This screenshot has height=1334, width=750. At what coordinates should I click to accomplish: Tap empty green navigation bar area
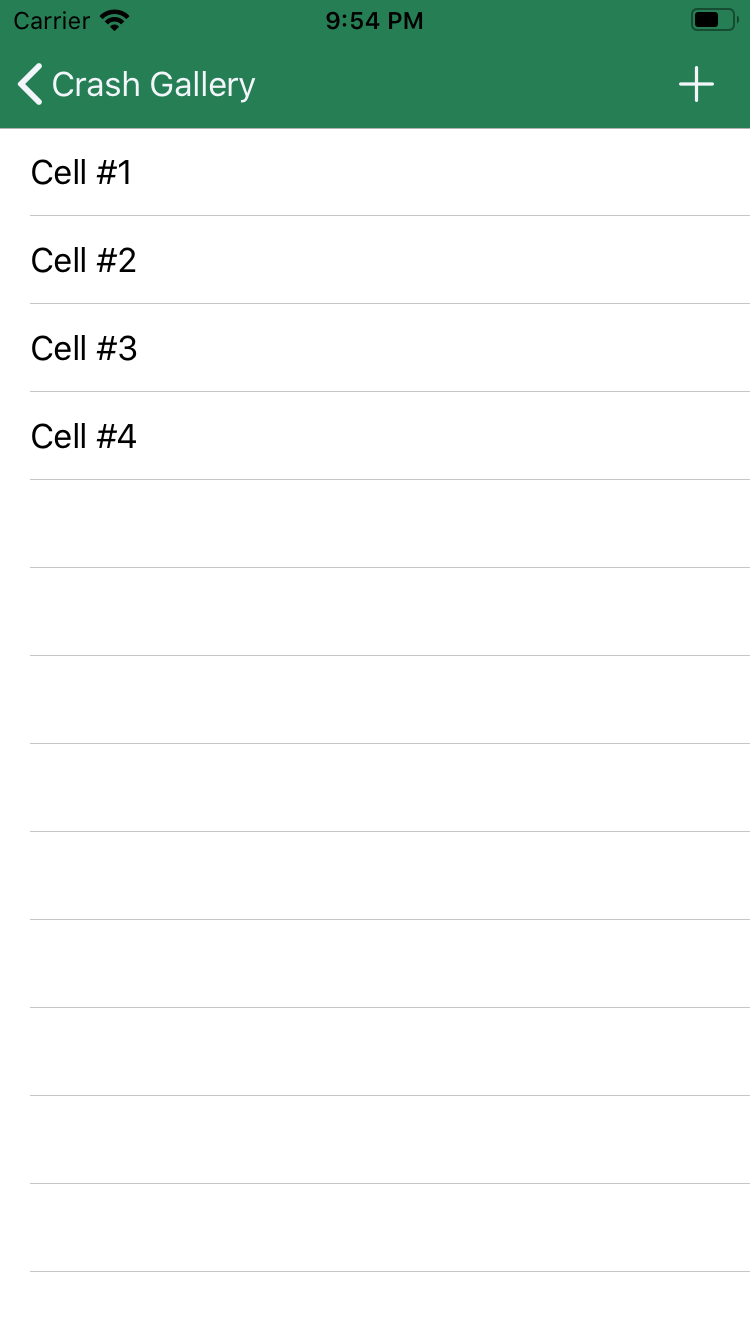[x=460, y=85]
